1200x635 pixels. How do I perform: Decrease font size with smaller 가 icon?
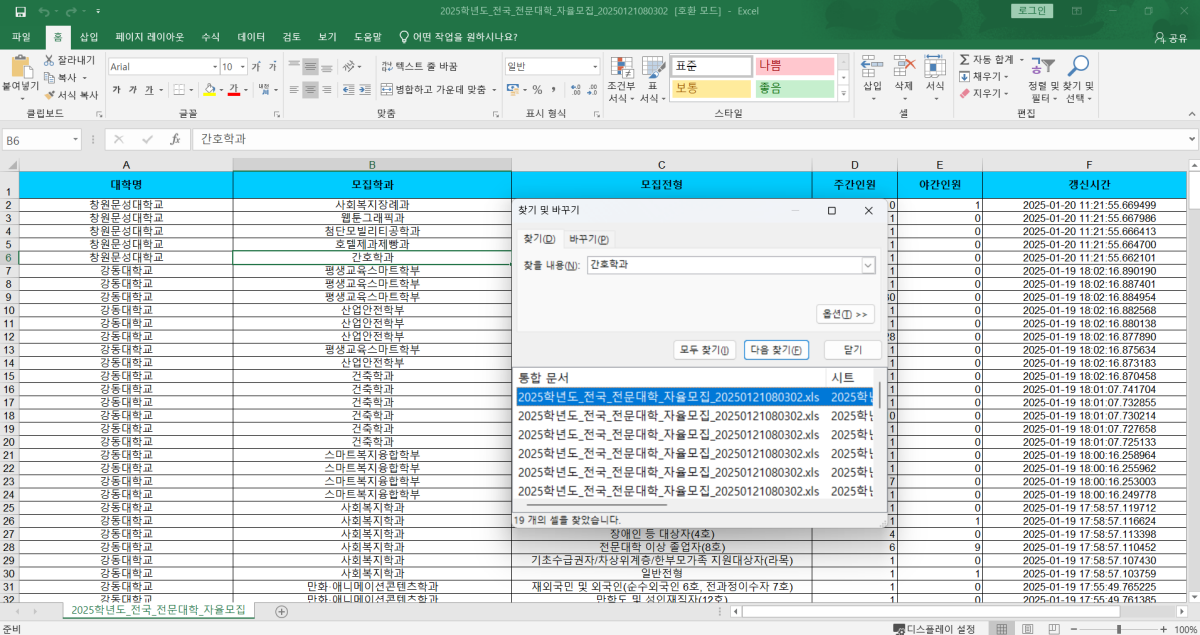(273, 67)
